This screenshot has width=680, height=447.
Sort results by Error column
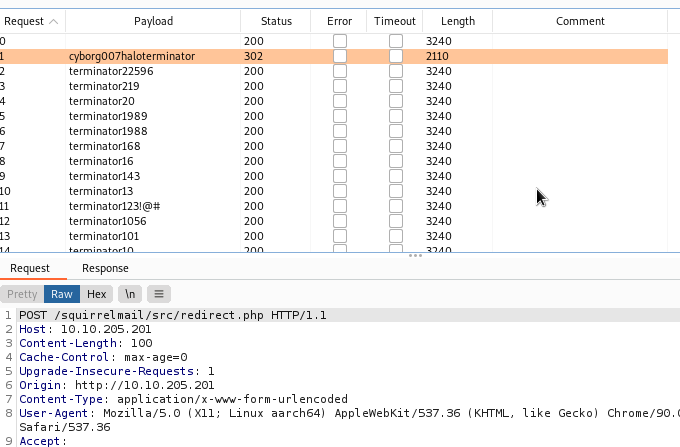tap(339, 21)
